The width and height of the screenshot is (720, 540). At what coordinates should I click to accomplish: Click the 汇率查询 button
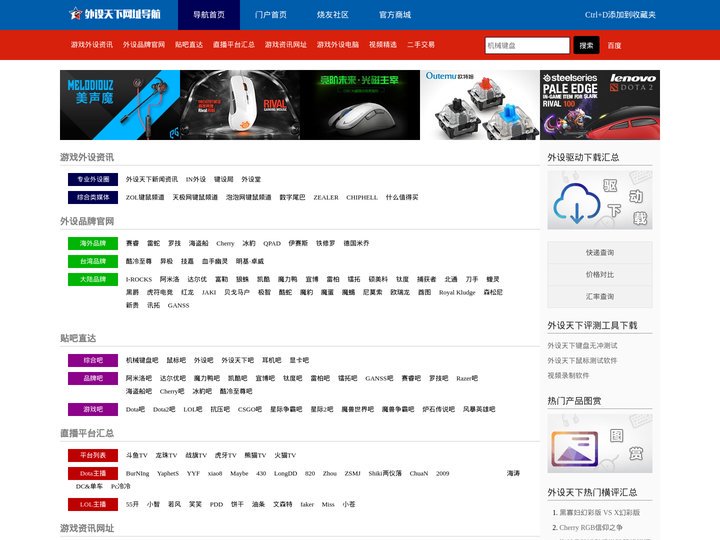[x=600, y=297]
